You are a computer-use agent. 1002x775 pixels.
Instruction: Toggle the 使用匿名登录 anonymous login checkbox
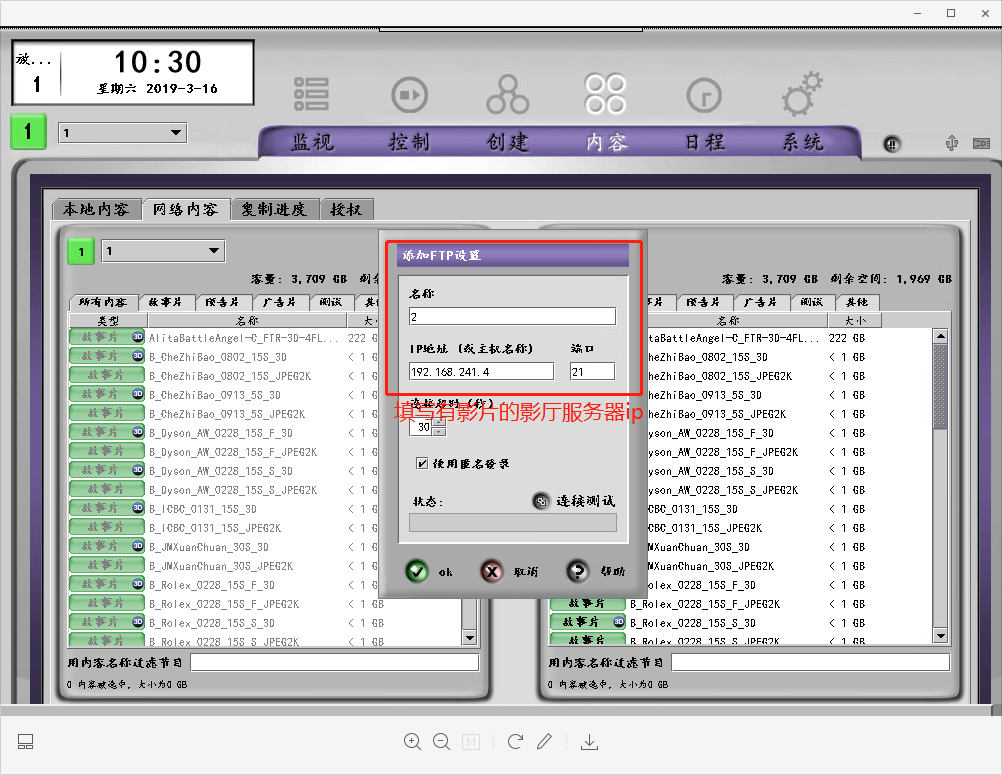click(x=423, y=463)
